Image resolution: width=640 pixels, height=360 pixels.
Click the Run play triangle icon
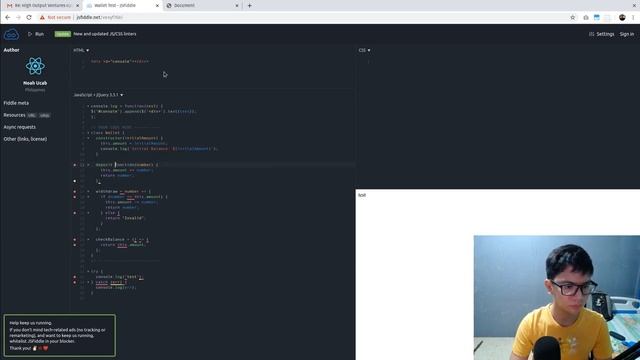pyautogui.click(x=30, y=34)
